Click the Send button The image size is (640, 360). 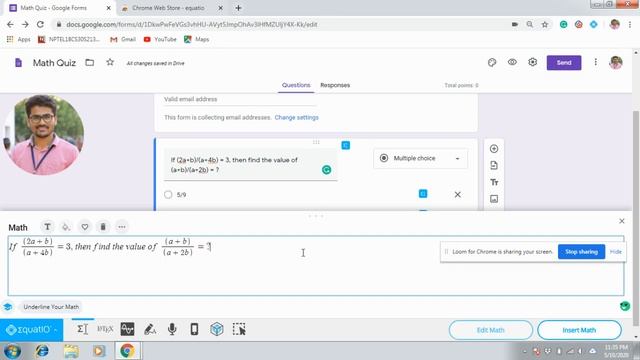click(x=564, y=62)
